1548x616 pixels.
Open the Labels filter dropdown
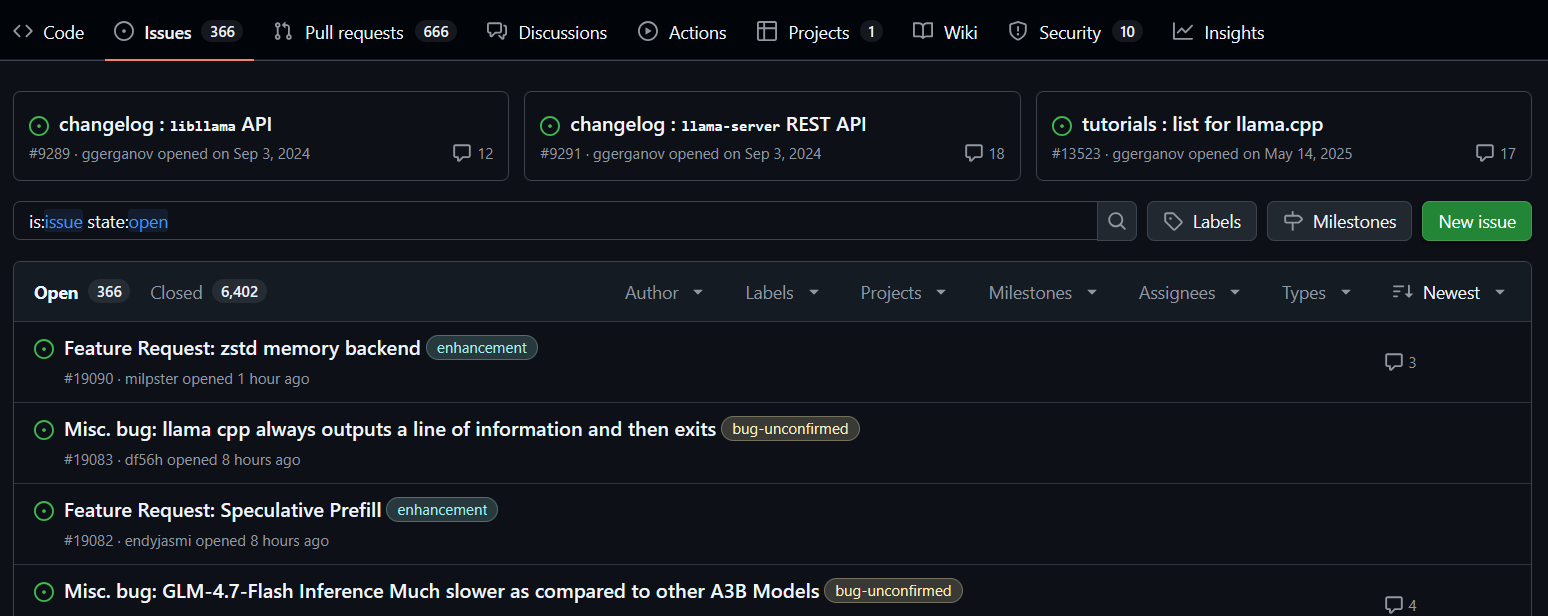point(782,293)
